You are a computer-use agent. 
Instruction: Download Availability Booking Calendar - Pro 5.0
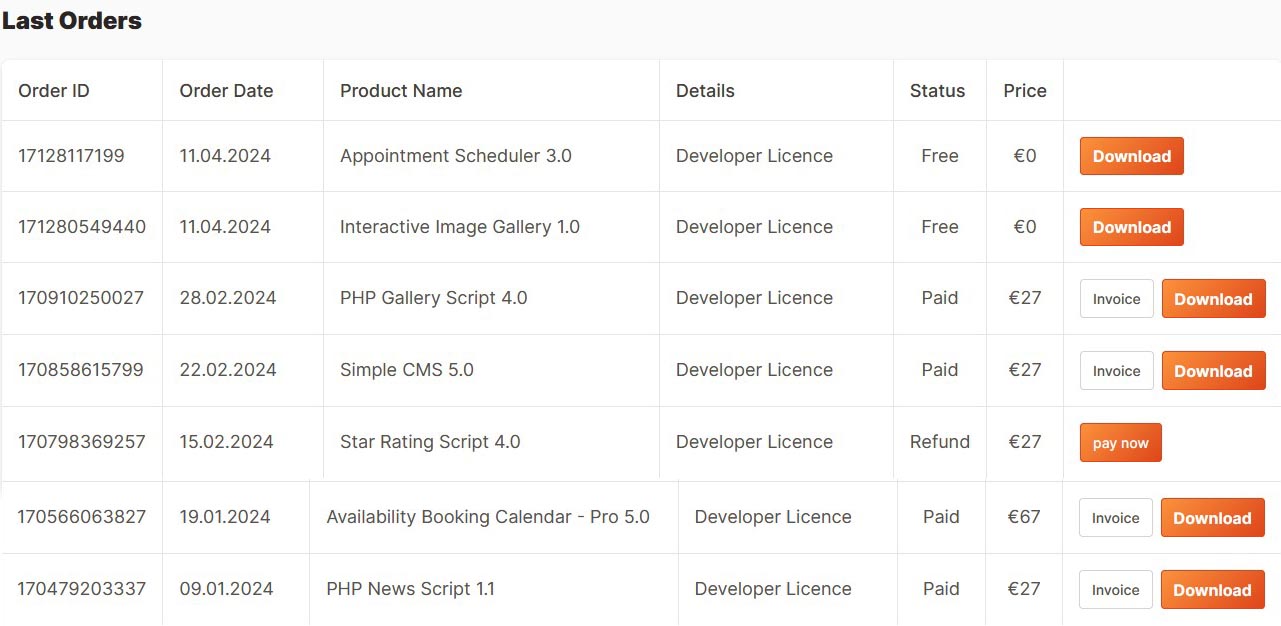click(1212, 518)
